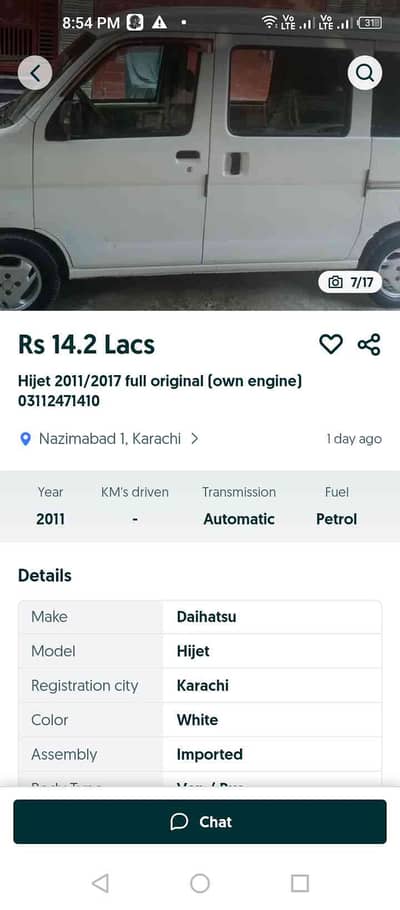The image size is (400, 910).
Task: Tap the ad title with phone number
Action: tap(160, 391)
